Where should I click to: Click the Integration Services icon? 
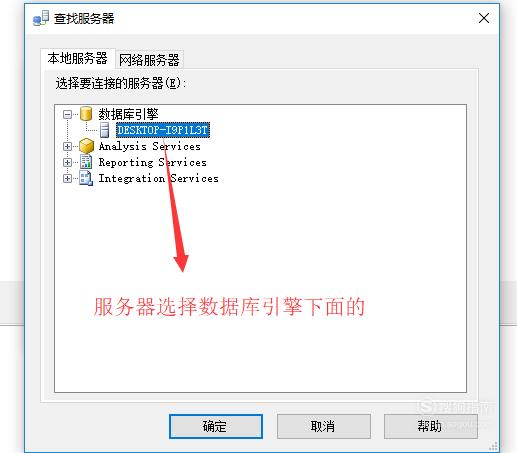86,178
